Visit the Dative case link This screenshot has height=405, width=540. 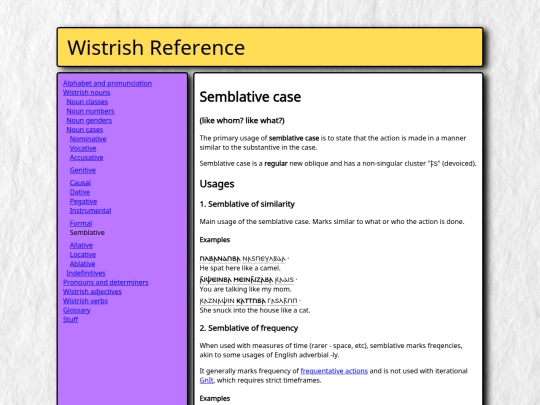(x=80, y=192)
